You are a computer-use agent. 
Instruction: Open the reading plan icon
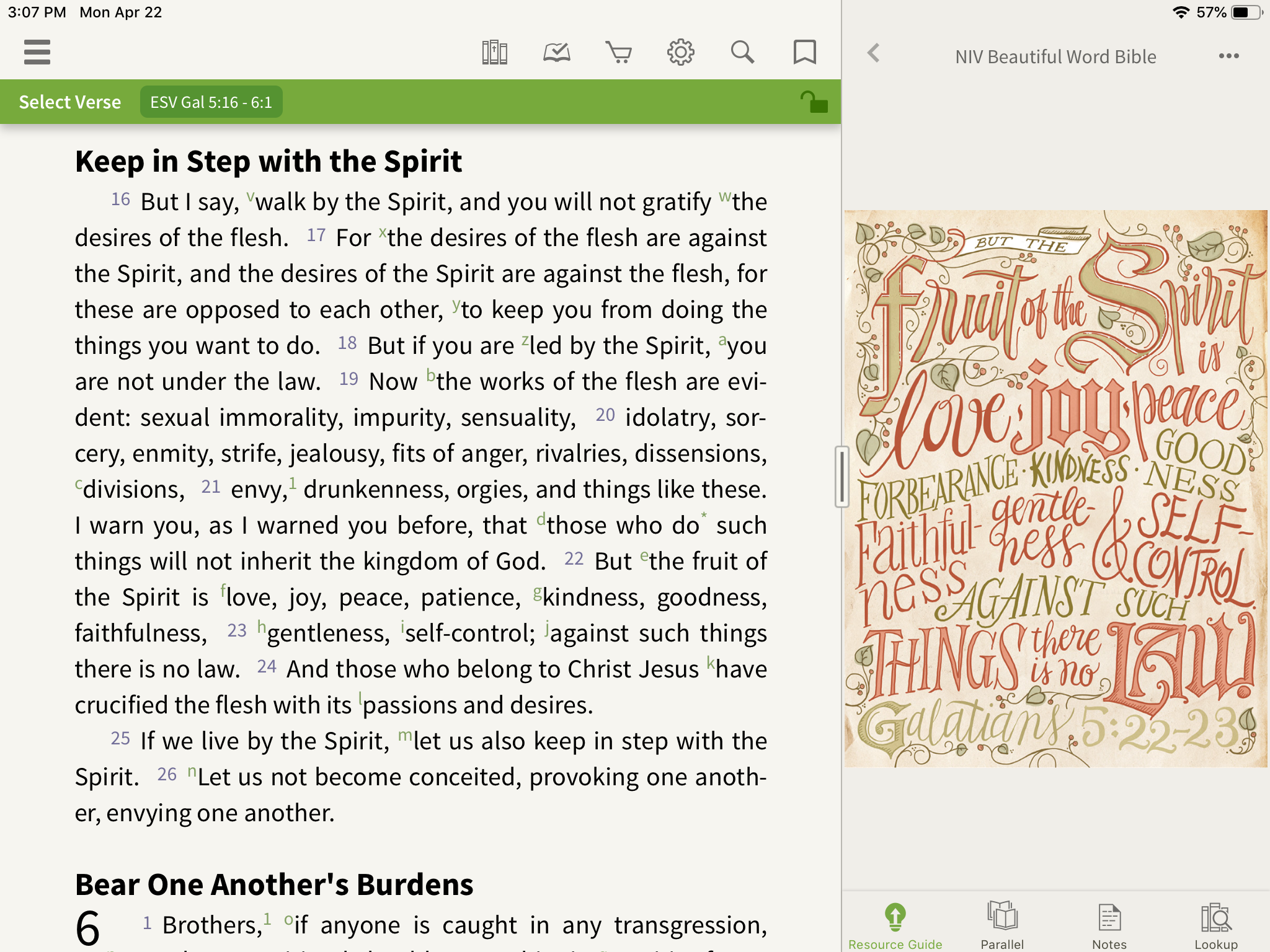pos(556,53)
